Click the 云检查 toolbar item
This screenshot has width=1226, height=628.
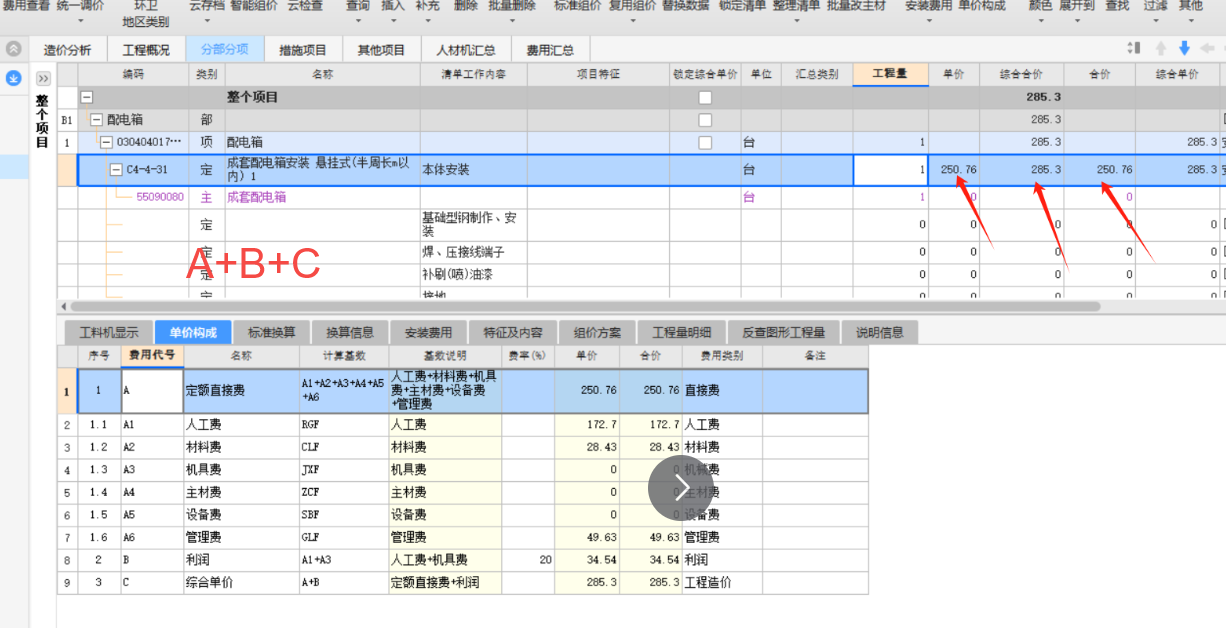(x=305, y=5)
